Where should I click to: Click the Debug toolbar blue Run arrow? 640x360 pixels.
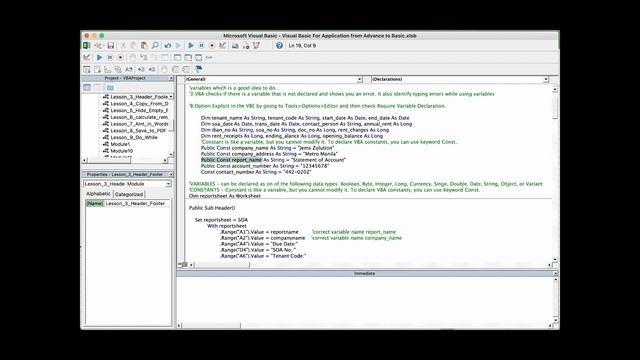[99, 57]
